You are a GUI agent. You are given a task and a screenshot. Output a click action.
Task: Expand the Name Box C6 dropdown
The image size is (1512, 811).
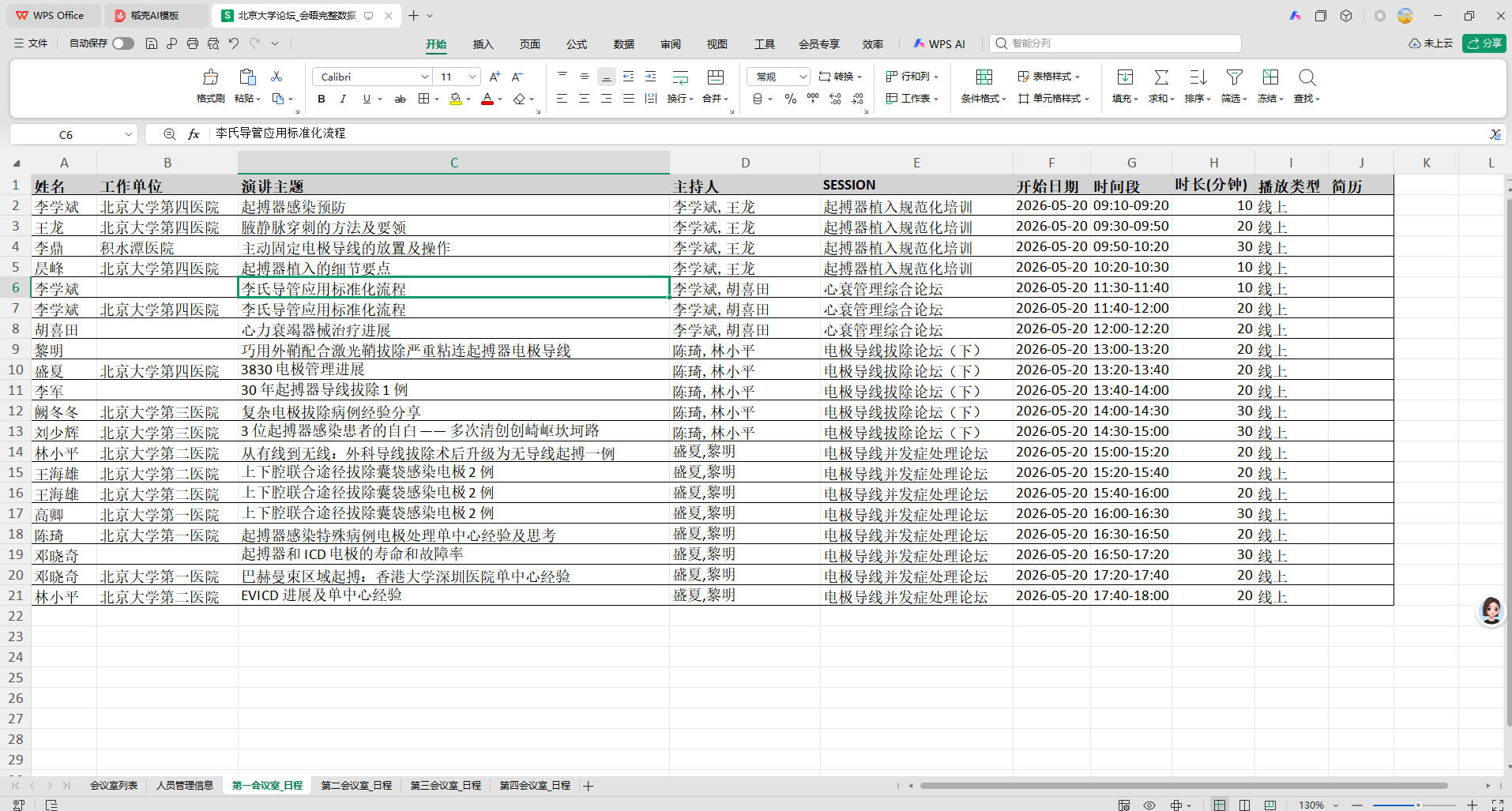[x=128, y=134]
